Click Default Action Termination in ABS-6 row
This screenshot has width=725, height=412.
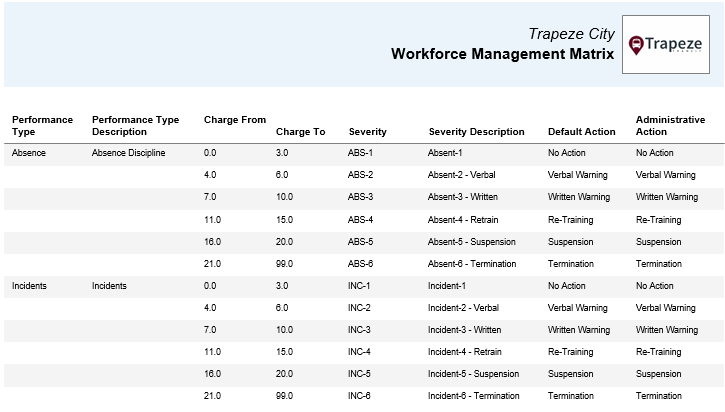[x=571, y=264]
